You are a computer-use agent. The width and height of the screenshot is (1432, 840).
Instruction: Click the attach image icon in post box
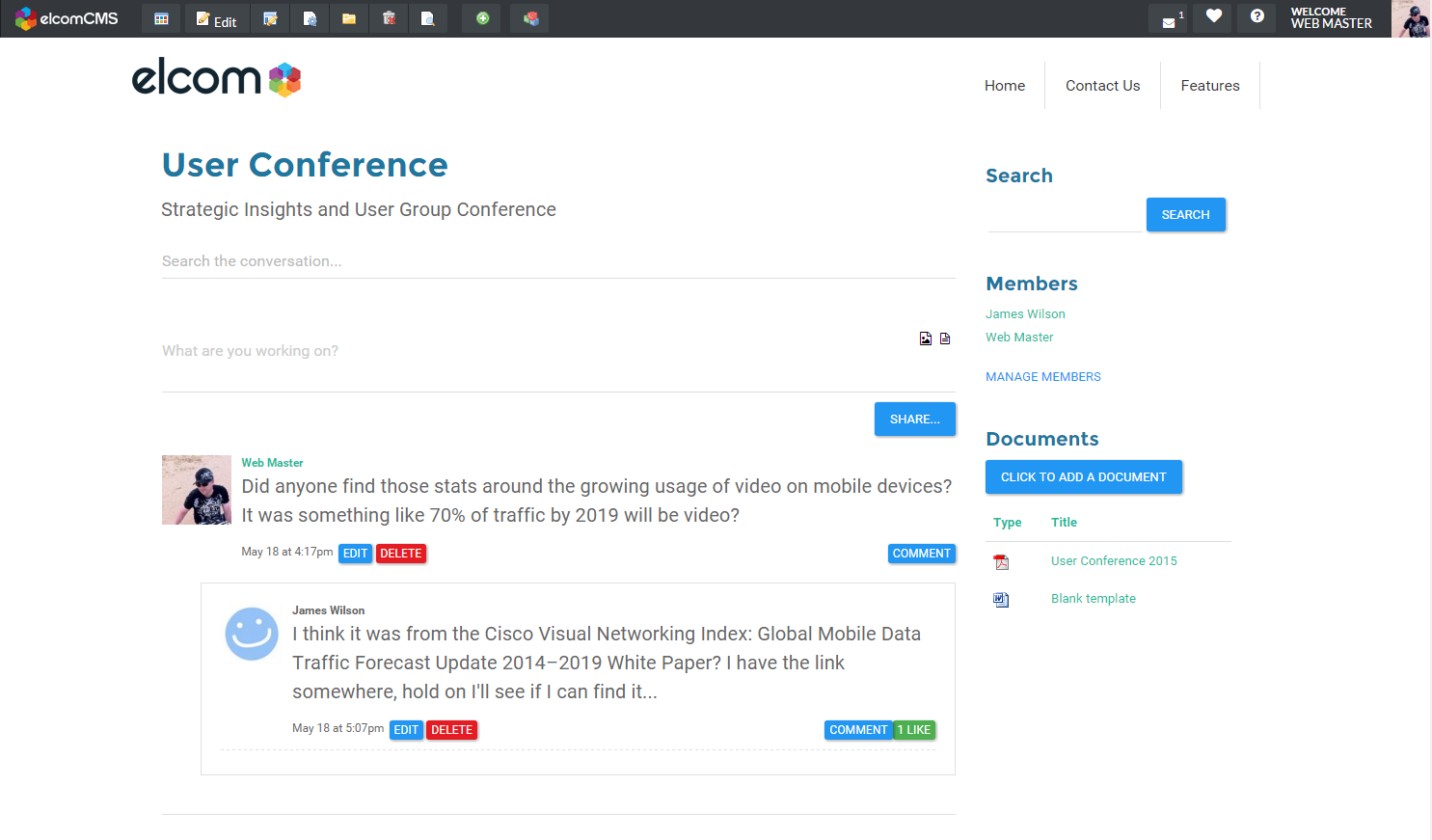coord(926,339)
